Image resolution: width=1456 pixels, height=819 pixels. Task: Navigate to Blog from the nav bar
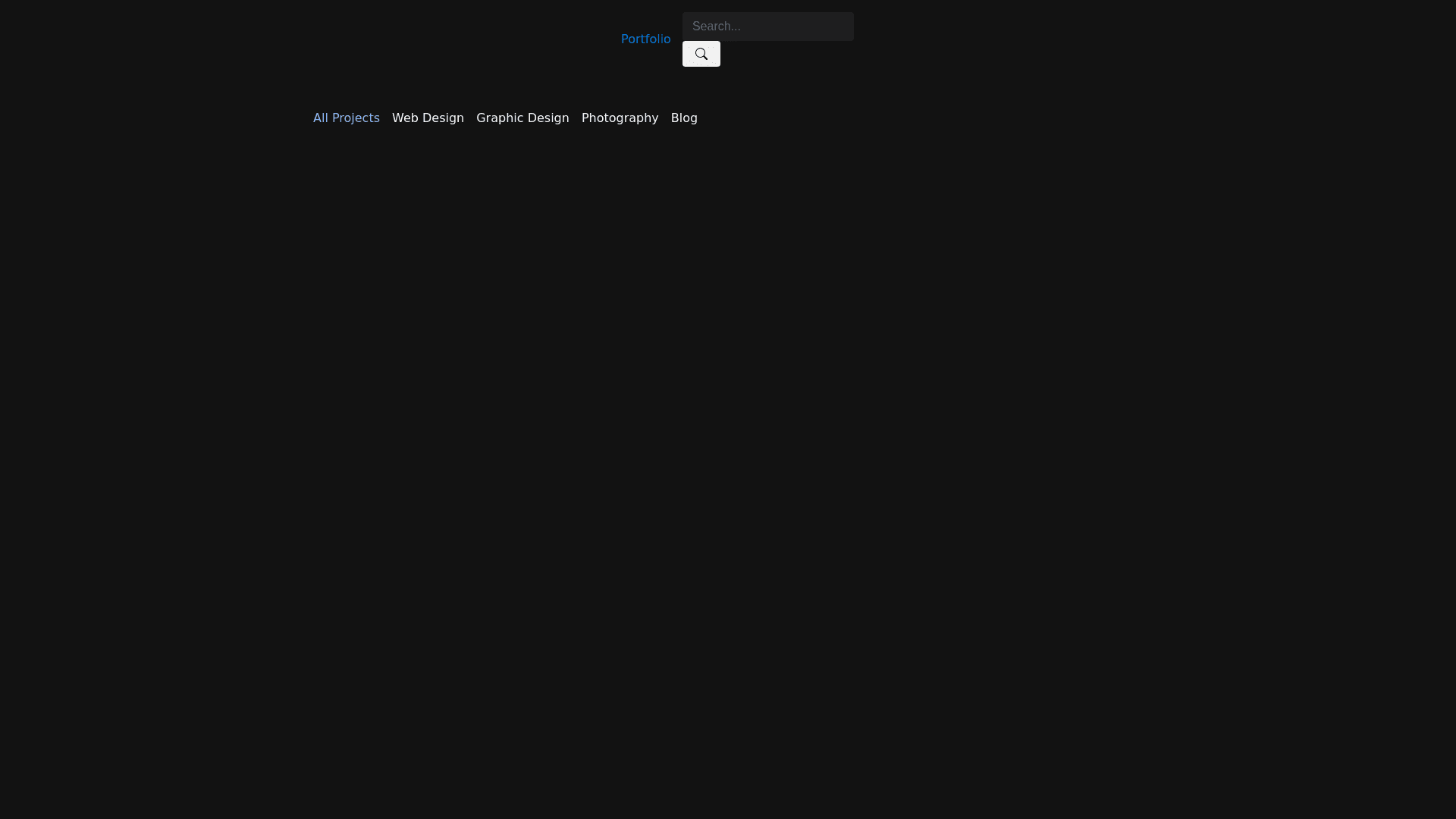pyautogui.click(x=684, y=118)
